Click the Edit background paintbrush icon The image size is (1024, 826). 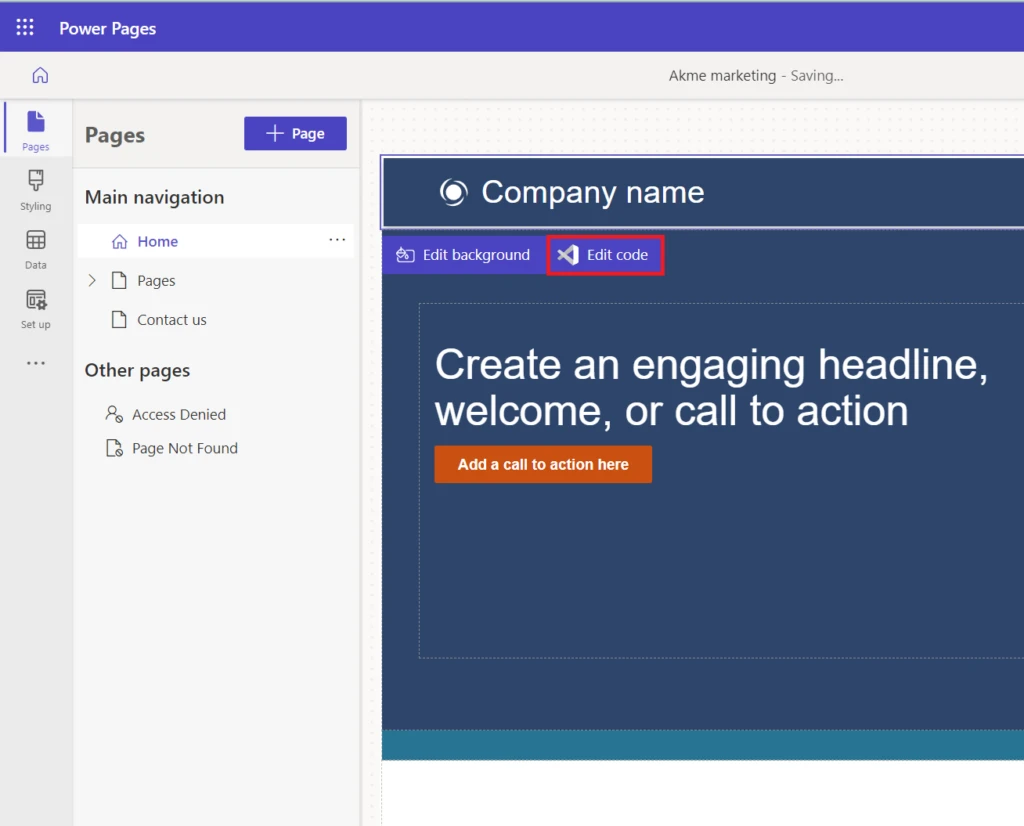[x=406, y=255]
